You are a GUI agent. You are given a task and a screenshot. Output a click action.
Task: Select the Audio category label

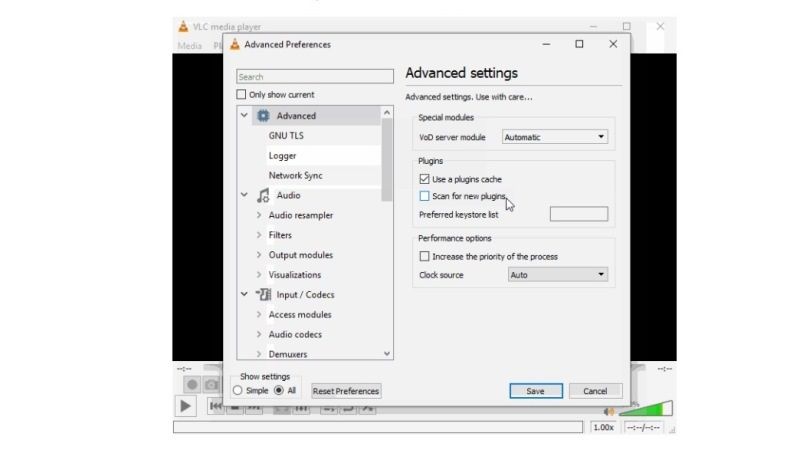pos(288,195)
